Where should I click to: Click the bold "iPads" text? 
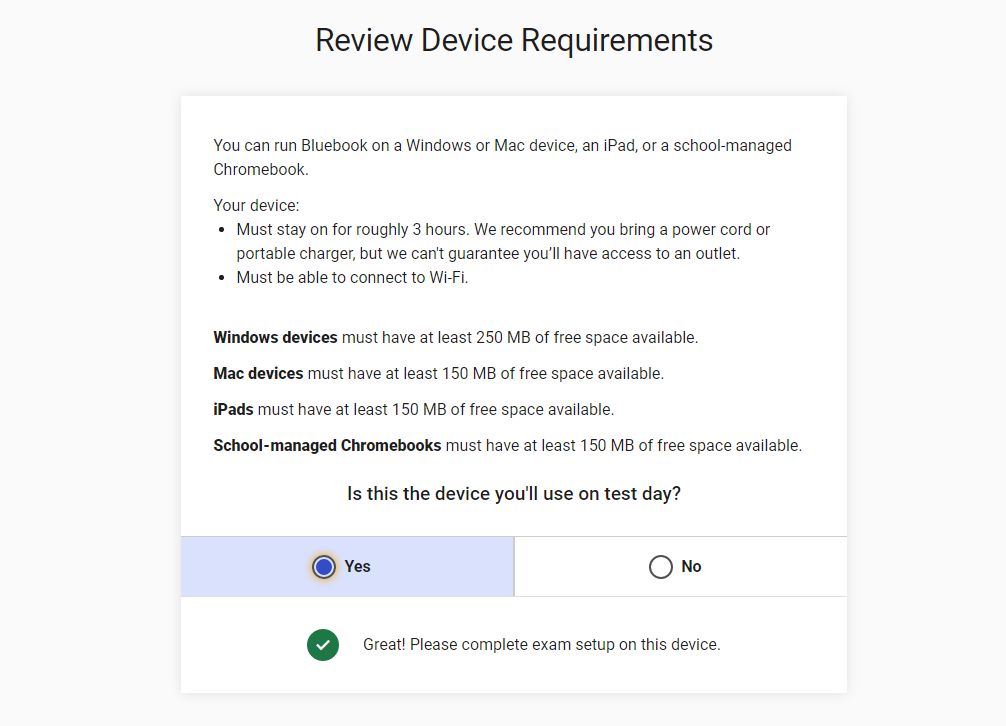click(x=234, y=410)
